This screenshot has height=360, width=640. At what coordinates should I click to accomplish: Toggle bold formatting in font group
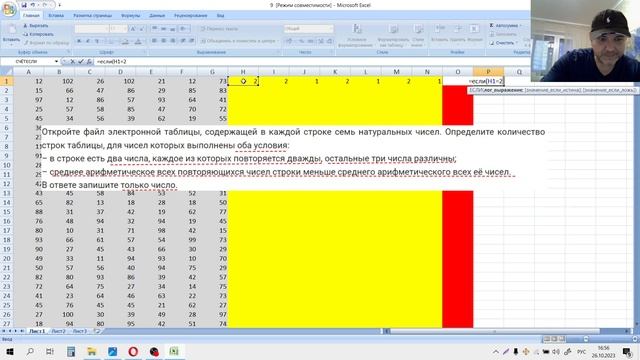(x=79, y=41)
